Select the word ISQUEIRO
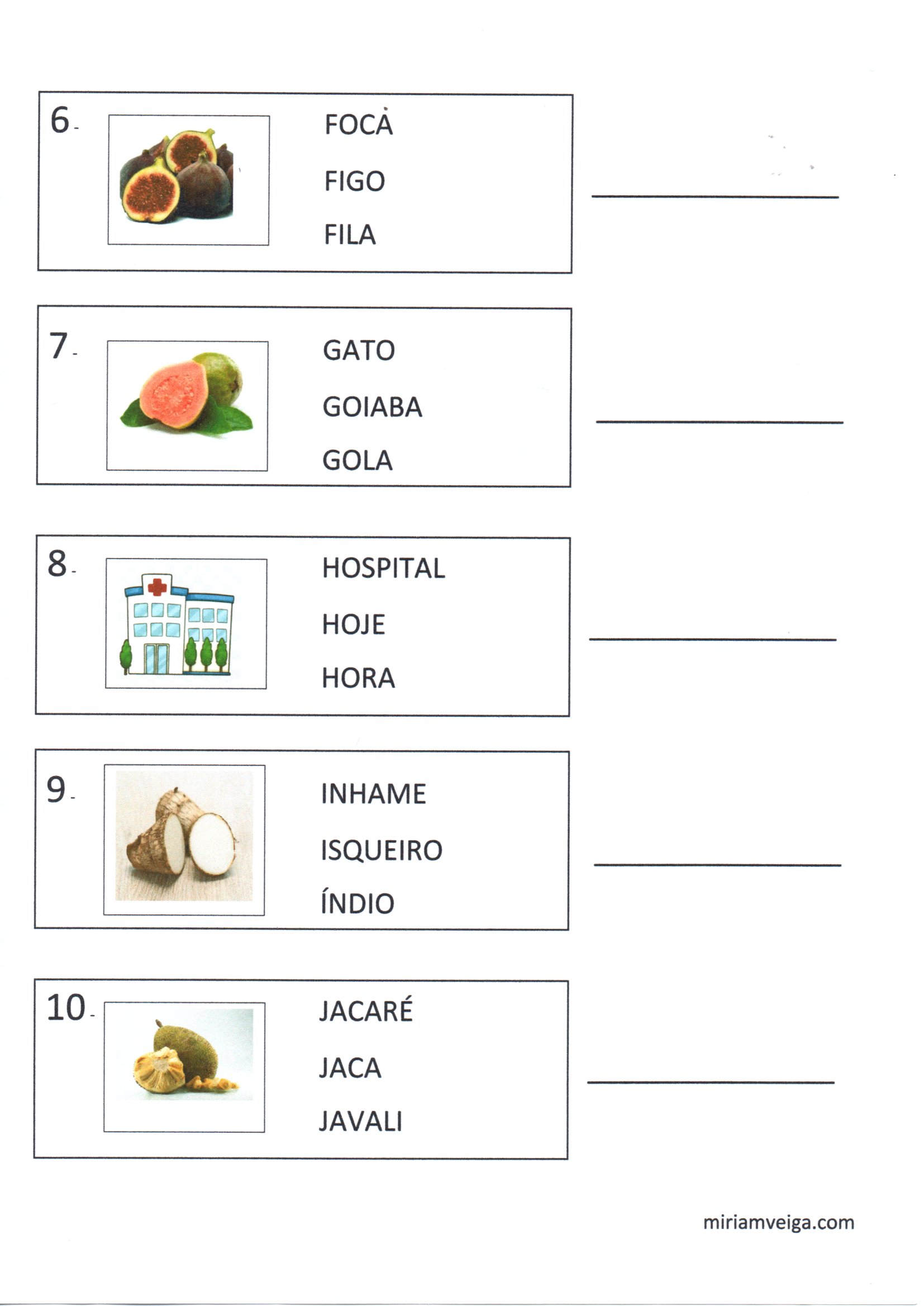Viewport: 924px width, 1306px height. (x=381, y=850)
